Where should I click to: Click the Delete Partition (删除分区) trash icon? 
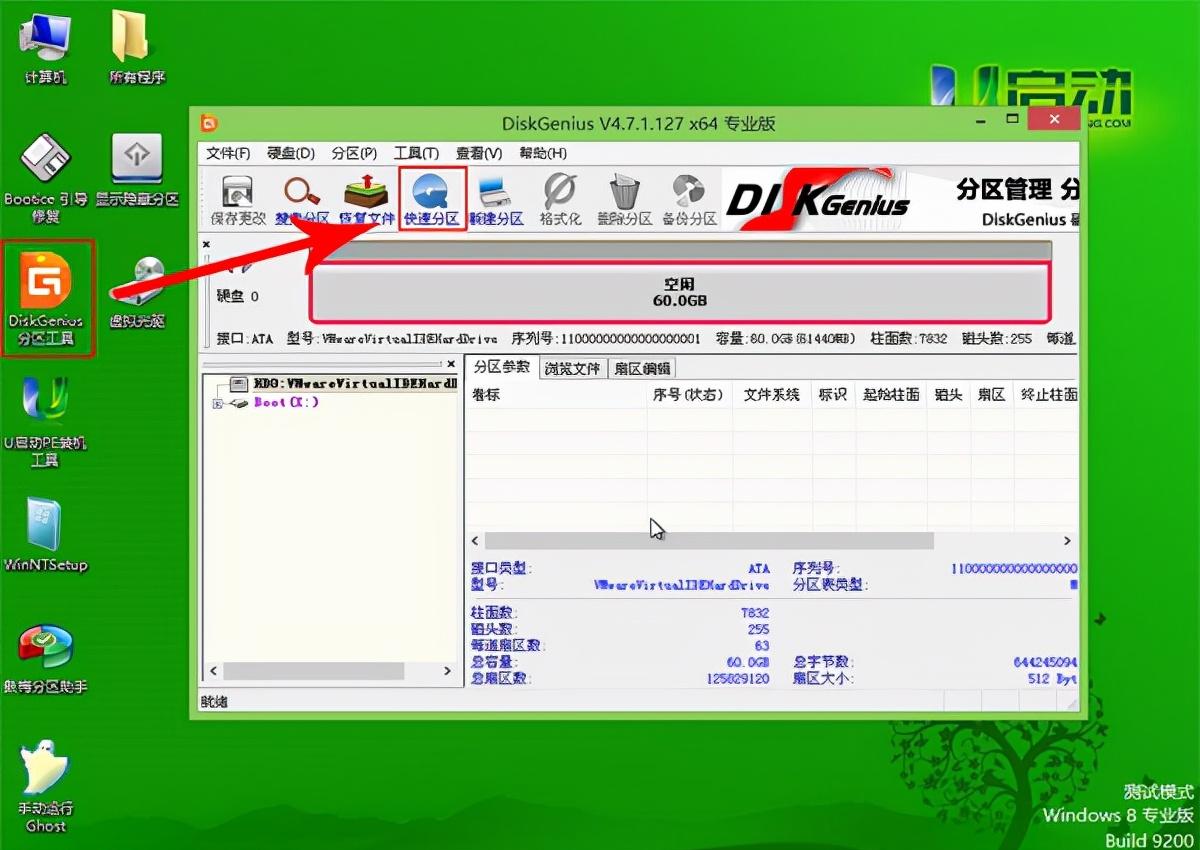(x=624, y=201)
